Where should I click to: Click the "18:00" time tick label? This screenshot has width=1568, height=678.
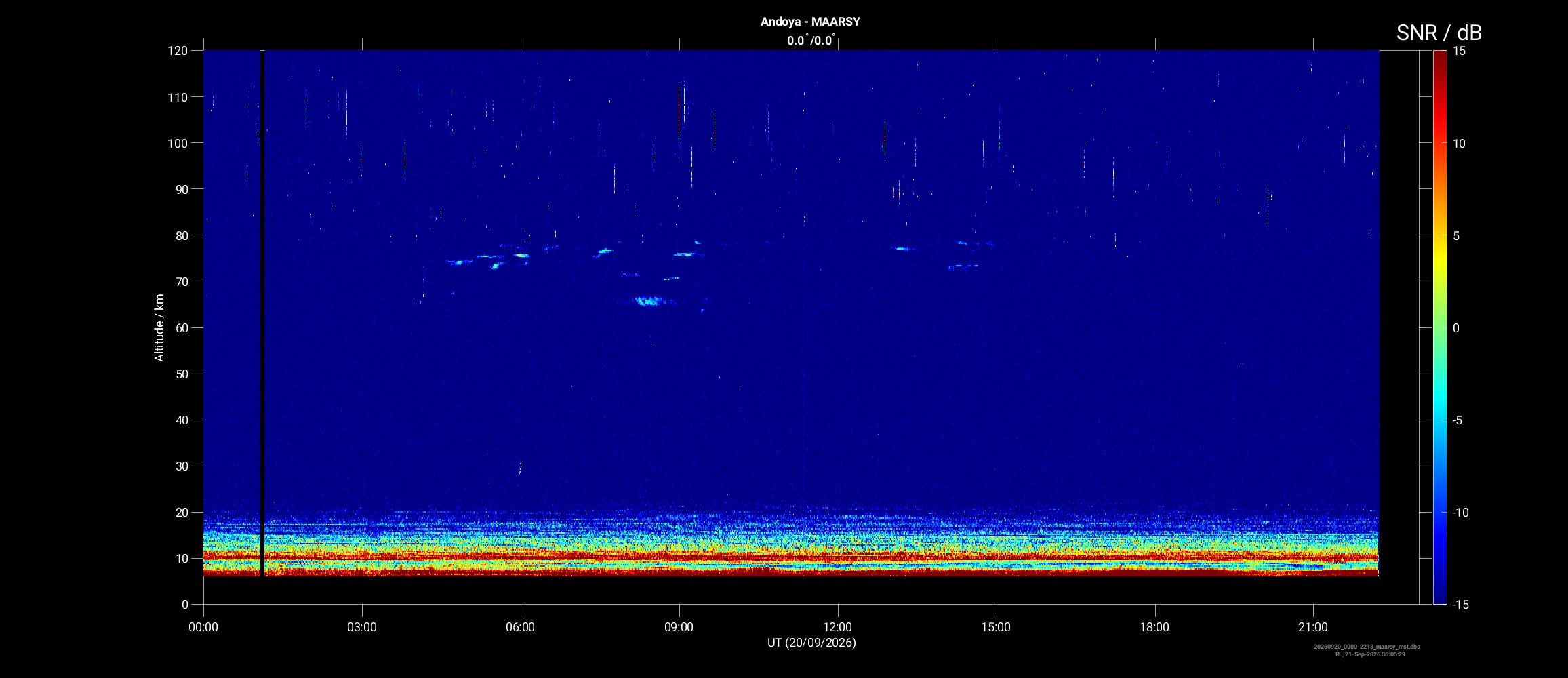[1154, 627]
